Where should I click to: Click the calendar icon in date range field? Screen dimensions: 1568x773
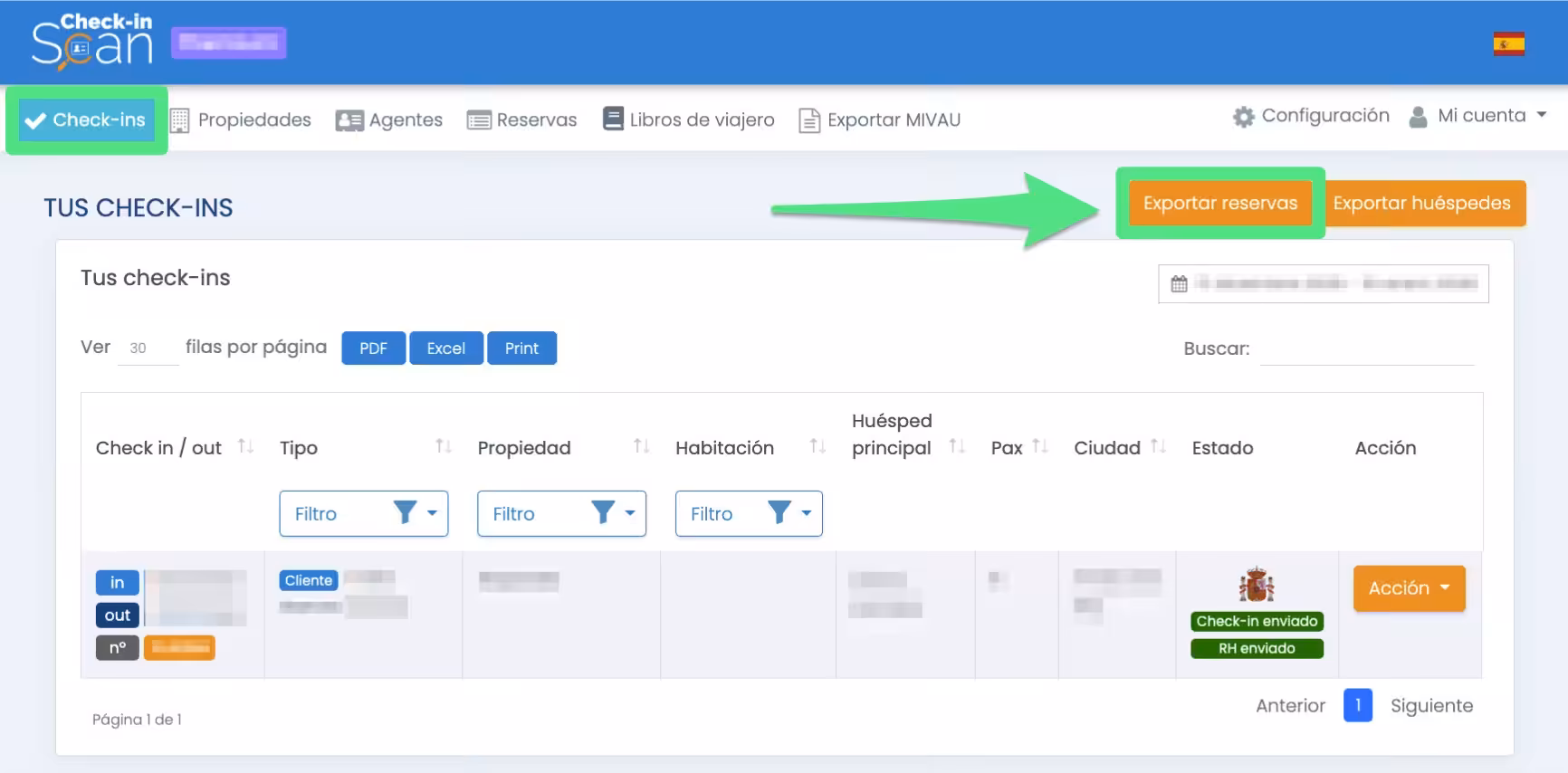(1179, 284)
